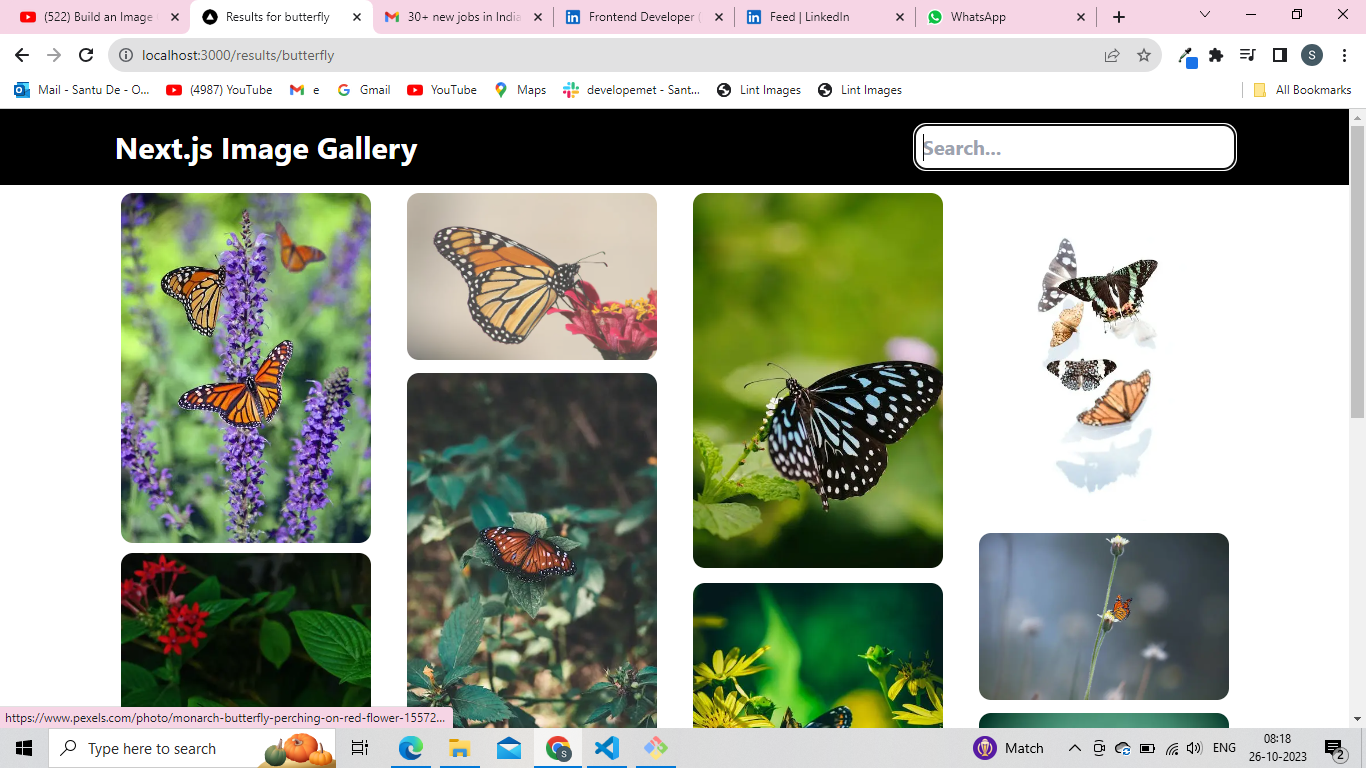Expand hidden icons in system tray
Screen dimensions: 1366x768
pyautogui.click(x=1074, y=747)
